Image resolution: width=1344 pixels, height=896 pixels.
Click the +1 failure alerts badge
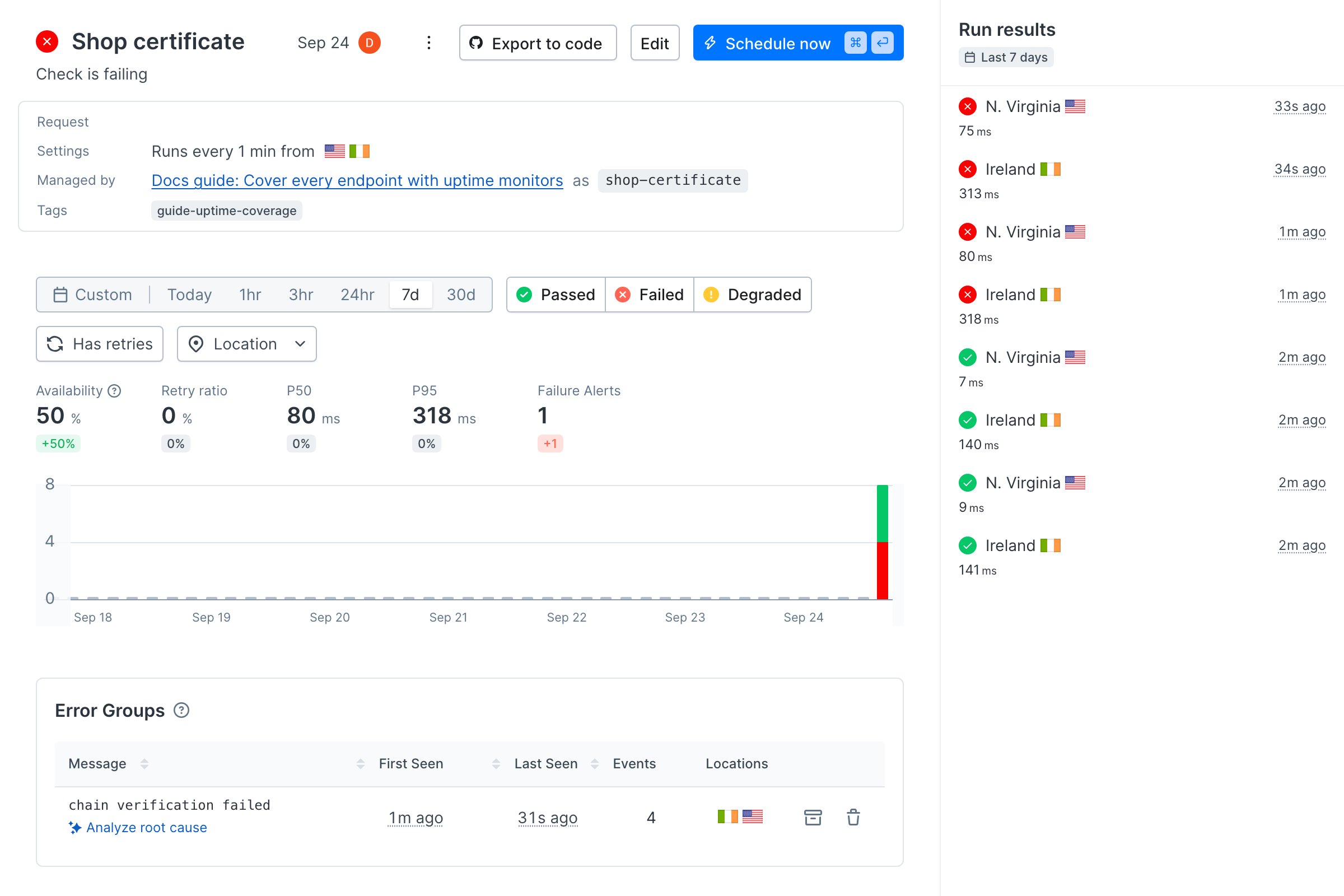pyautogui.click(x=550, y=444)
